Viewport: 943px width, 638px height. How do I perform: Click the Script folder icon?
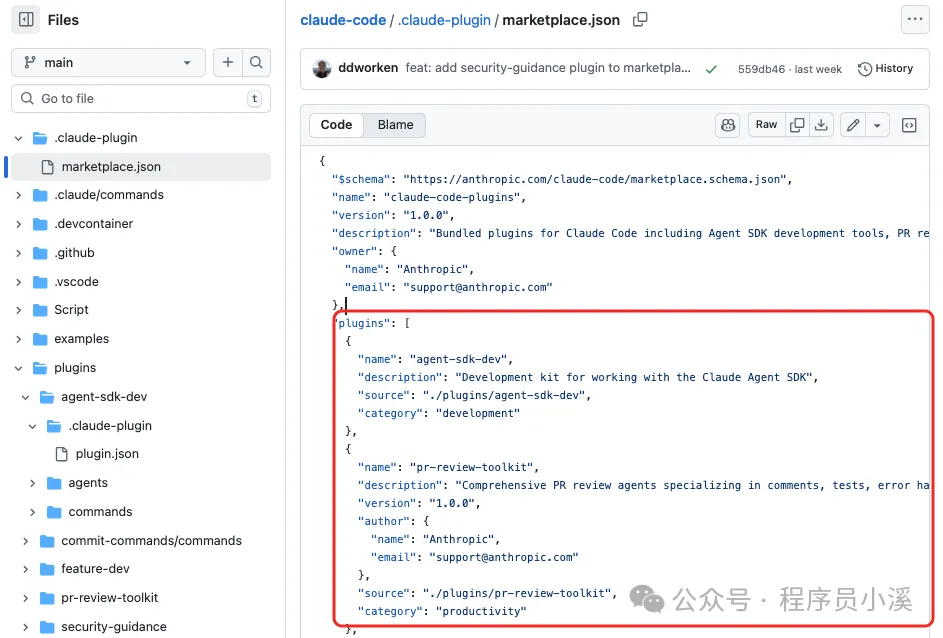[40, 310]
